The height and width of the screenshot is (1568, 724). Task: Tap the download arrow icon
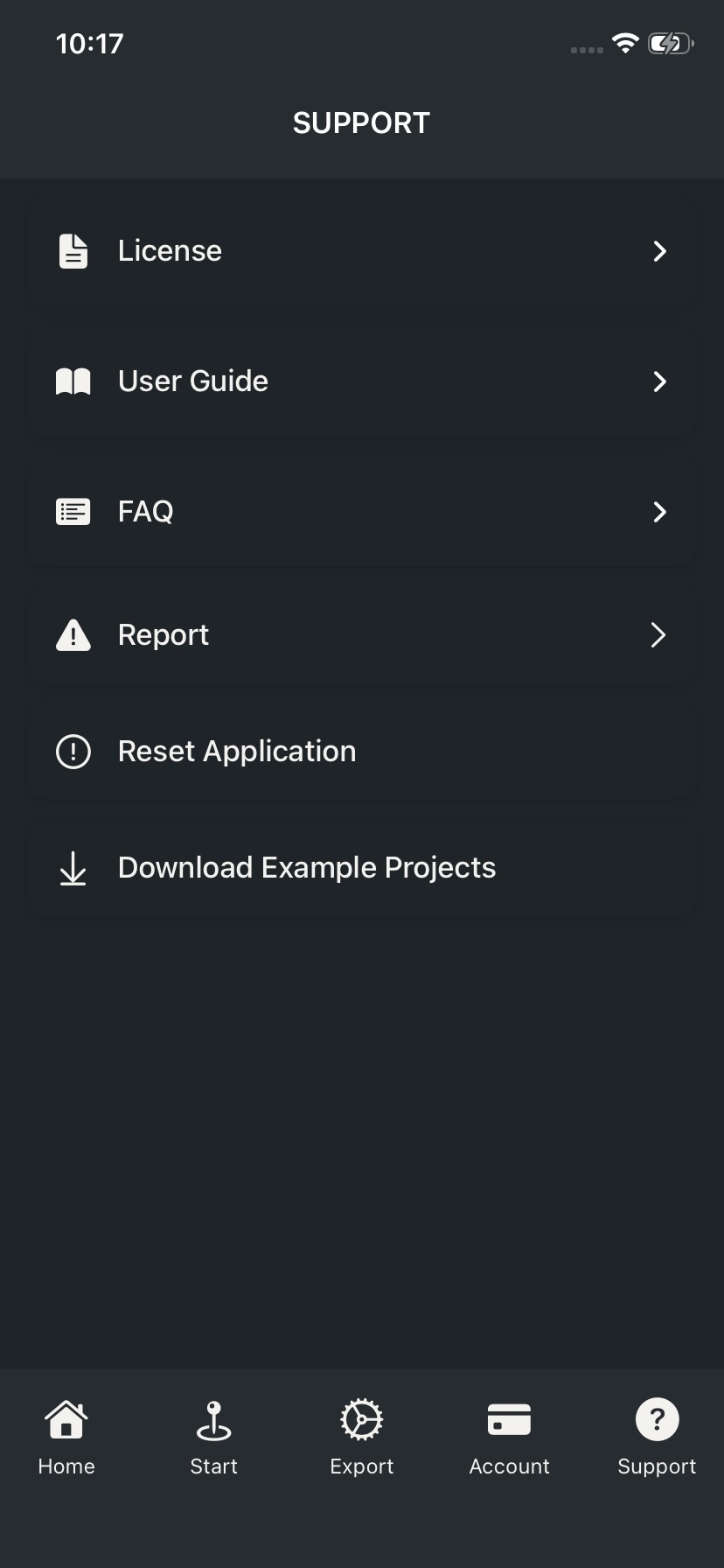point(73,868)
